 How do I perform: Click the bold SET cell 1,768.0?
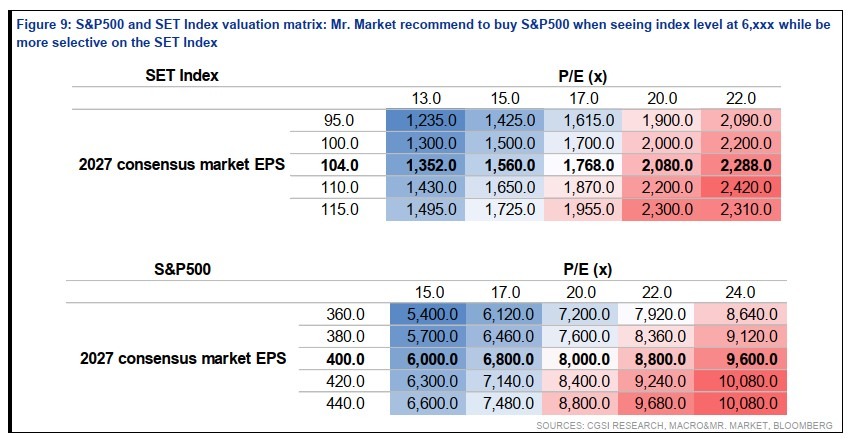click(583, 165)
